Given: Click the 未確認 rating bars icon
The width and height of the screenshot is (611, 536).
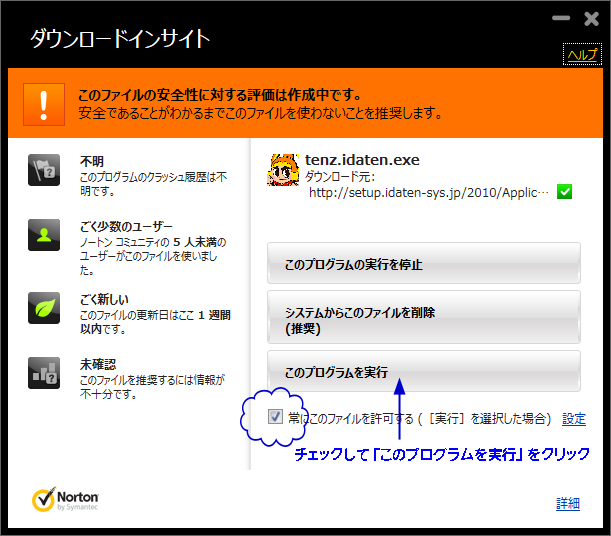Looking at the screenshot, I should (x=43, y=372).
